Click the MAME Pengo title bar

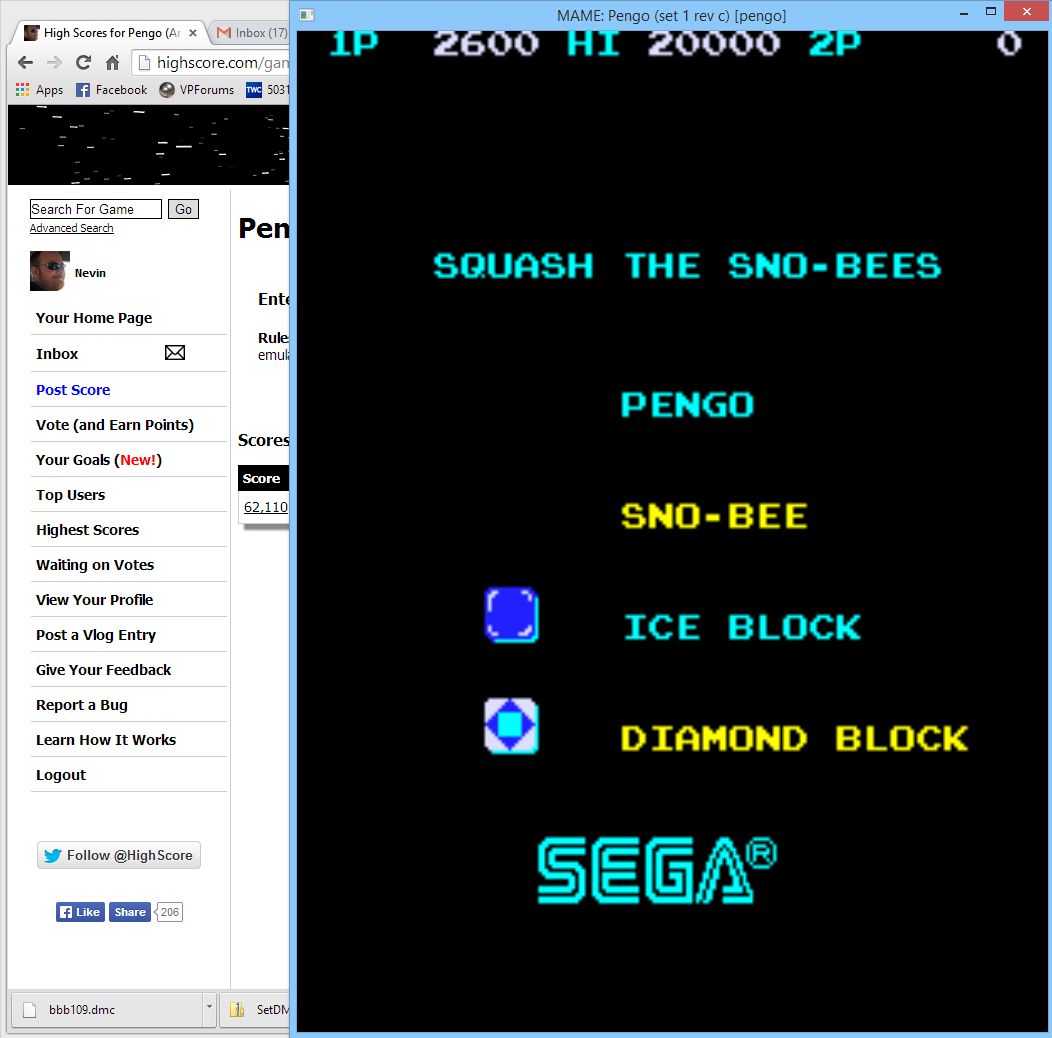click(671, 15)
